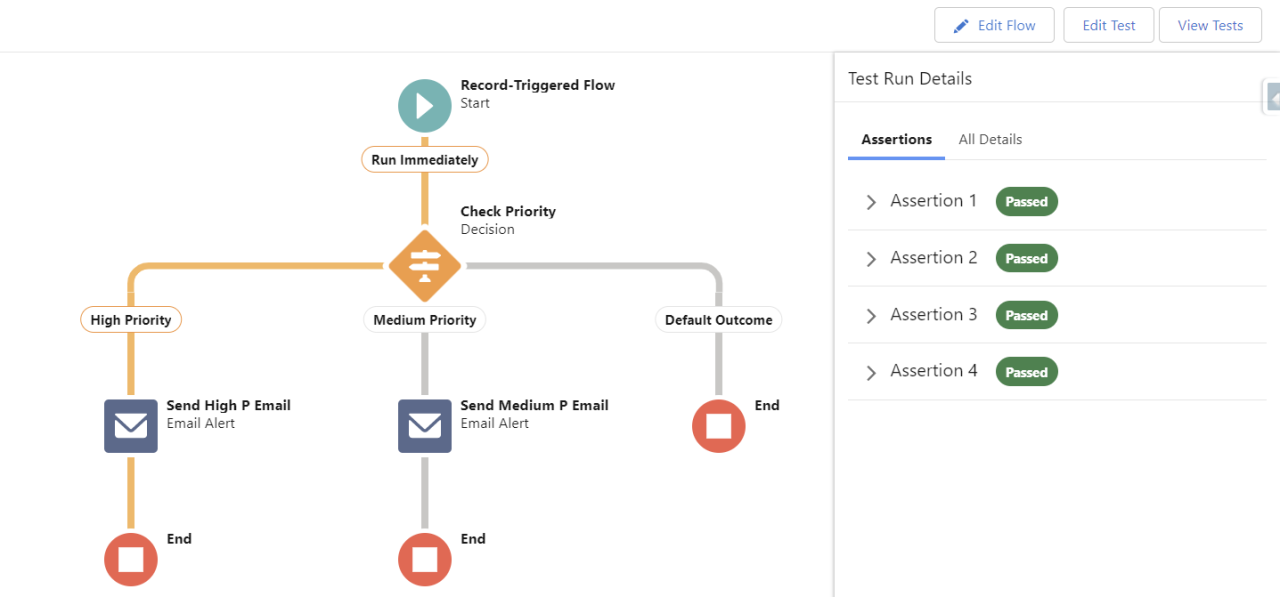The width and height of the screenshot is (1280, 597).
Task: Open View Tests
Action: pyautogui.click(x=1210, y=25)
